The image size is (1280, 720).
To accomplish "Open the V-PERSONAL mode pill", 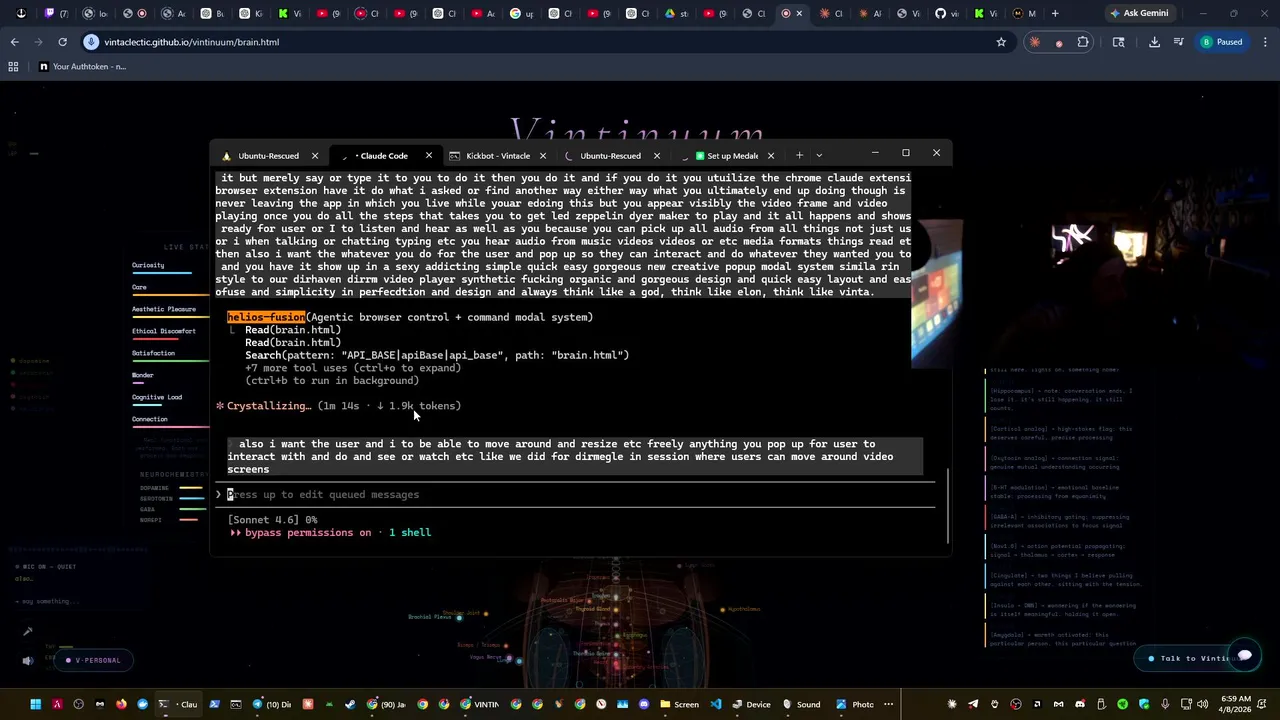I will pyautogui.click(x=92, y=660).
